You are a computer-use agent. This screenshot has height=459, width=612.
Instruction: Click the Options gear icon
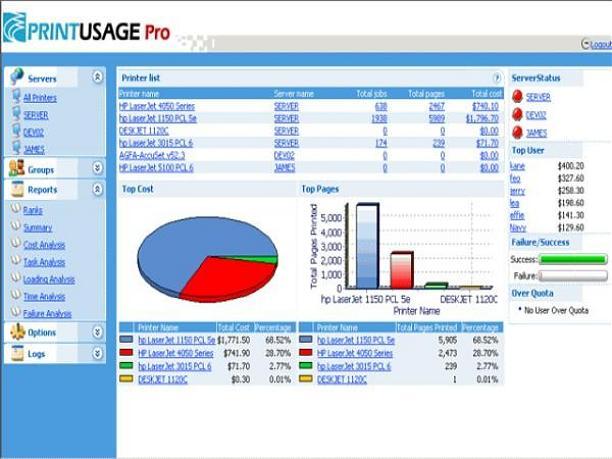(17, 331)
